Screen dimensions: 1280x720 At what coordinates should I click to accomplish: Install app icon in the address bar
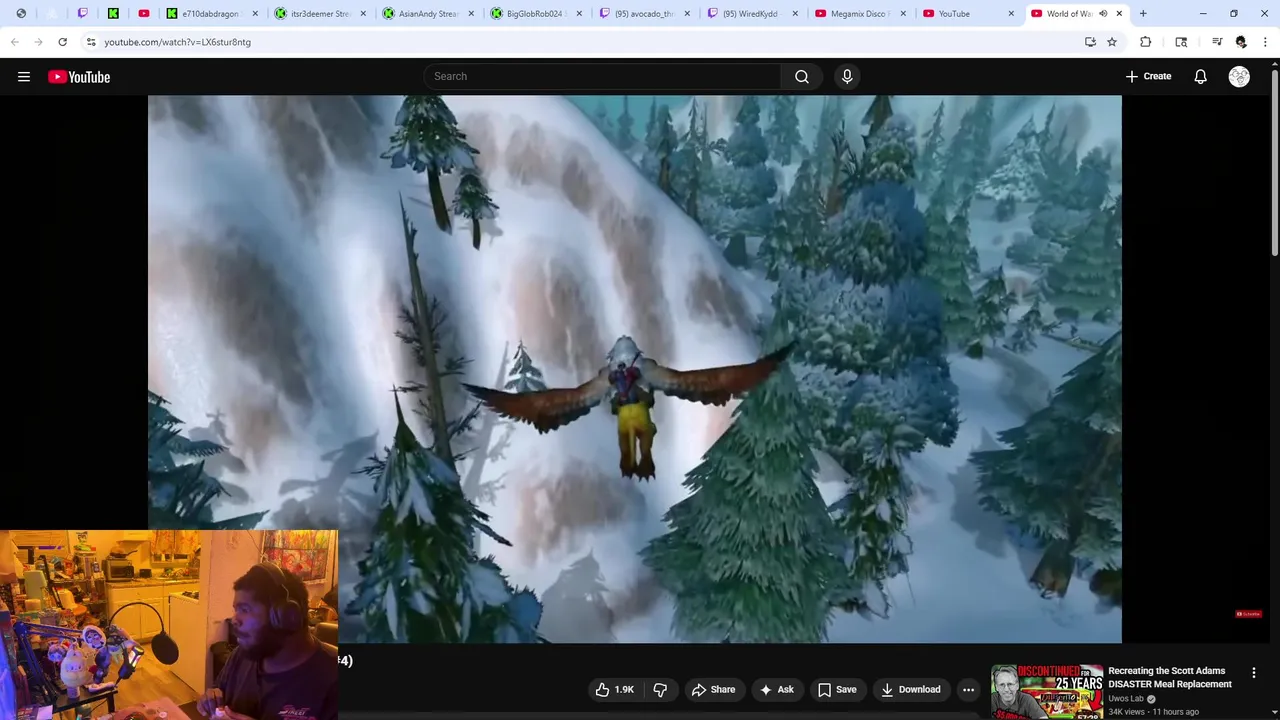pos(1090,42)
